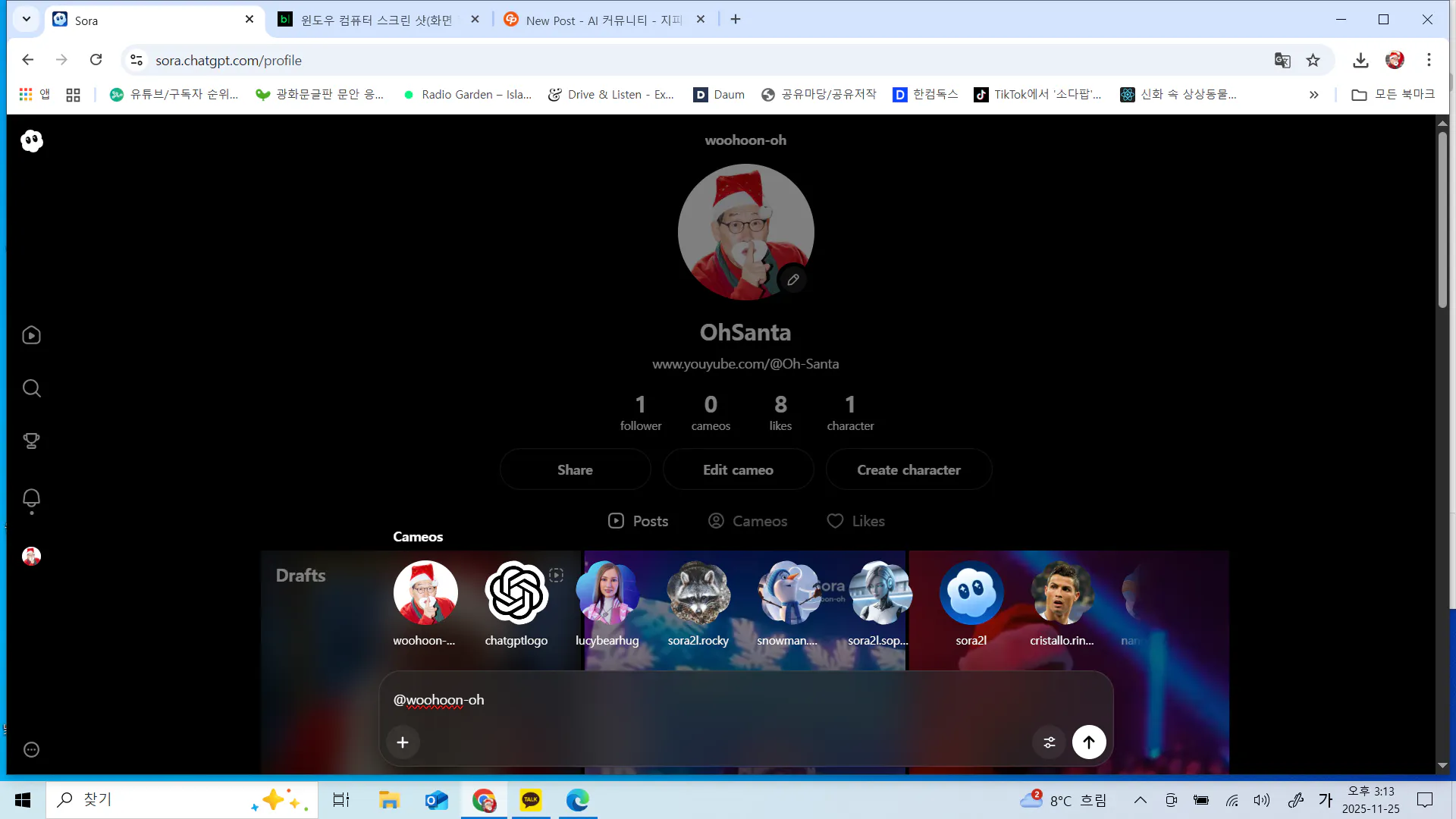This screenshot has height=819, width=1456.
Task: Open the more options sidebar icon
Action: point(31,750)
